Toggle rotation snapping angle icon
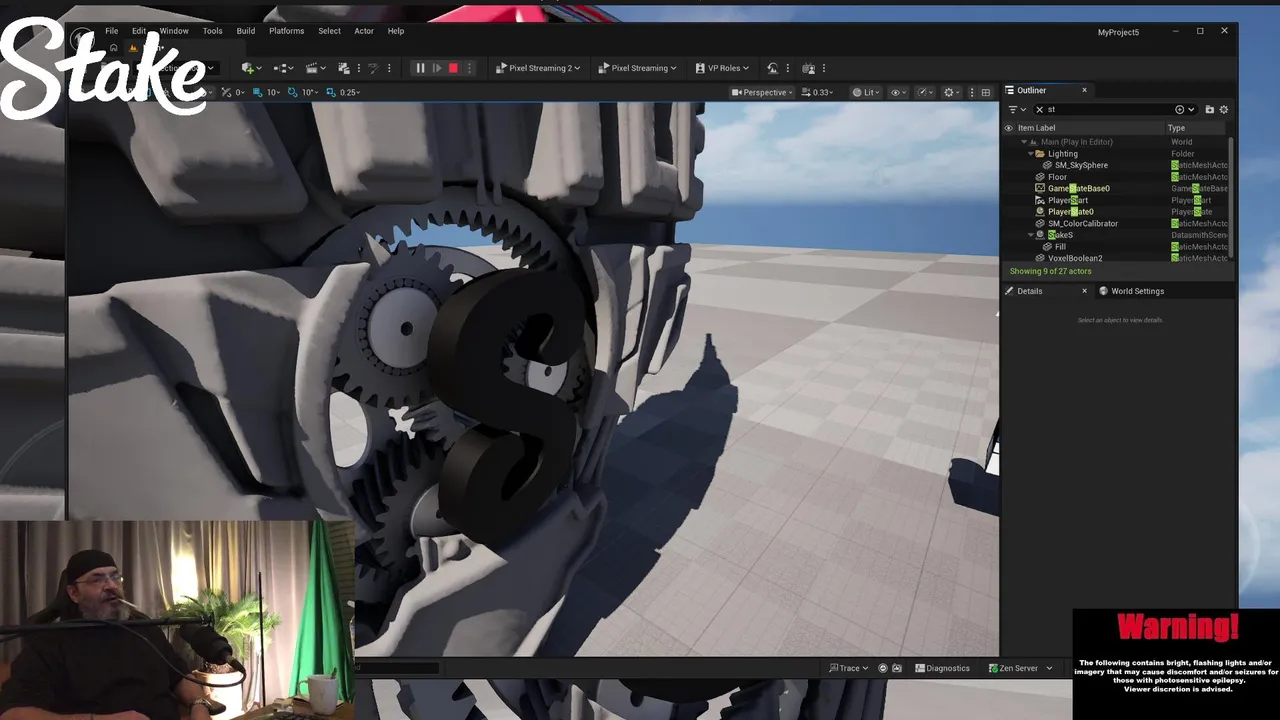The image size is (1280, 720). tap(226, 92)
